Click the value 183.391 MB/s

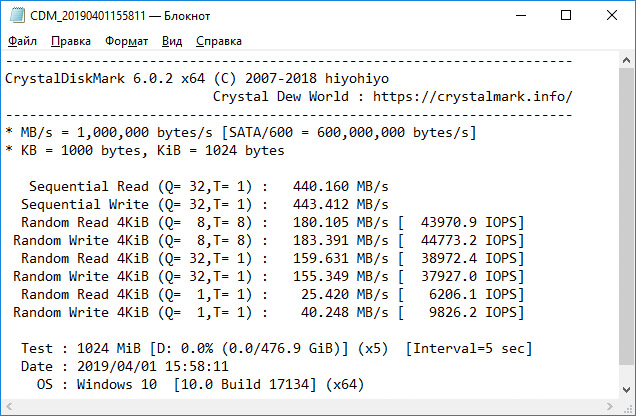[341, 240]
